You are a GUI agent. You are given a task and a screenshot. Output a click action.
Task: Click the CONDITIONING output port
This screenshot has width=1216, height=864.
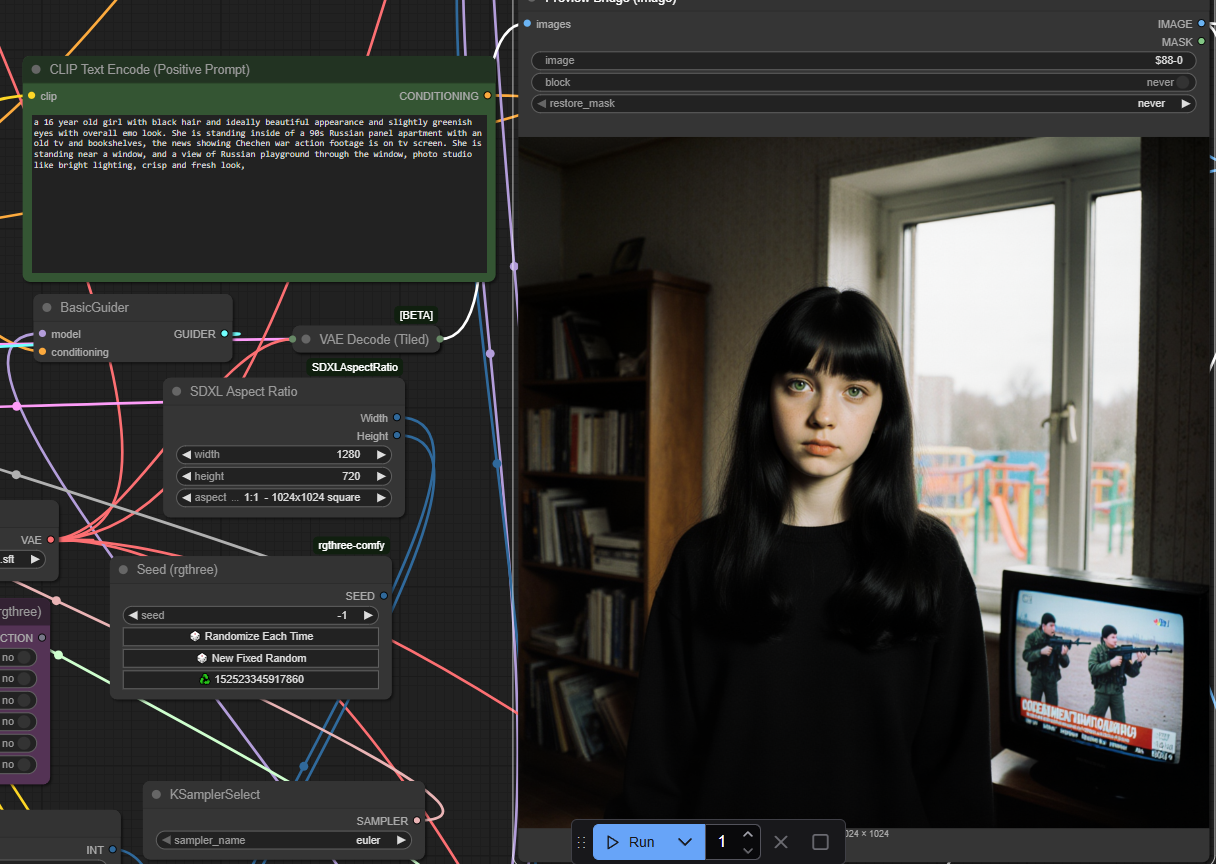pyautogui.click(x=487, y=96)
